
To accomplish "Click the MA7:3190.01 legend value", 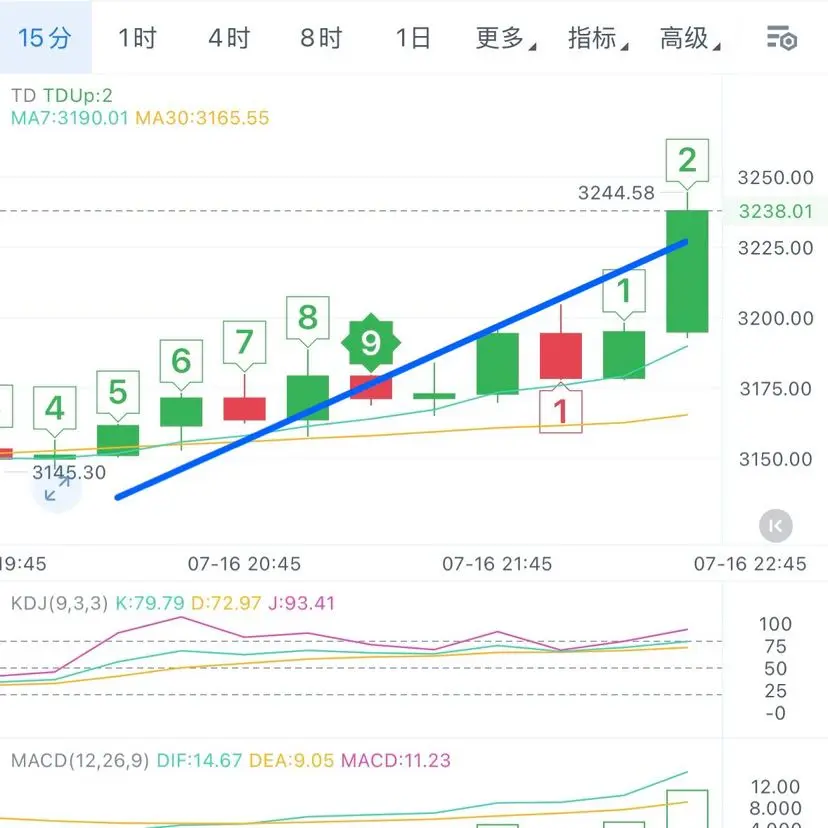I will pyautogui.click(x=70, y=118).
